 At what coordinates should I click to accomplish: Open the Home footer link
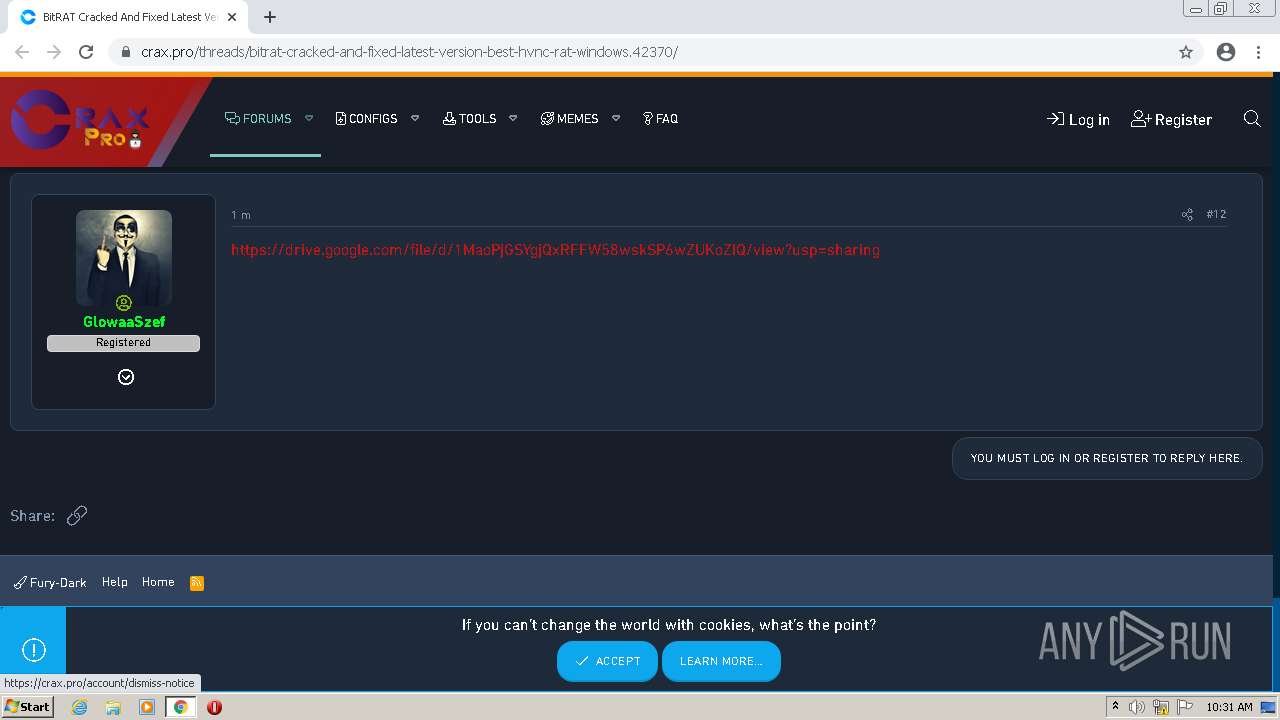pyautogui.click(x=158, y=582)
